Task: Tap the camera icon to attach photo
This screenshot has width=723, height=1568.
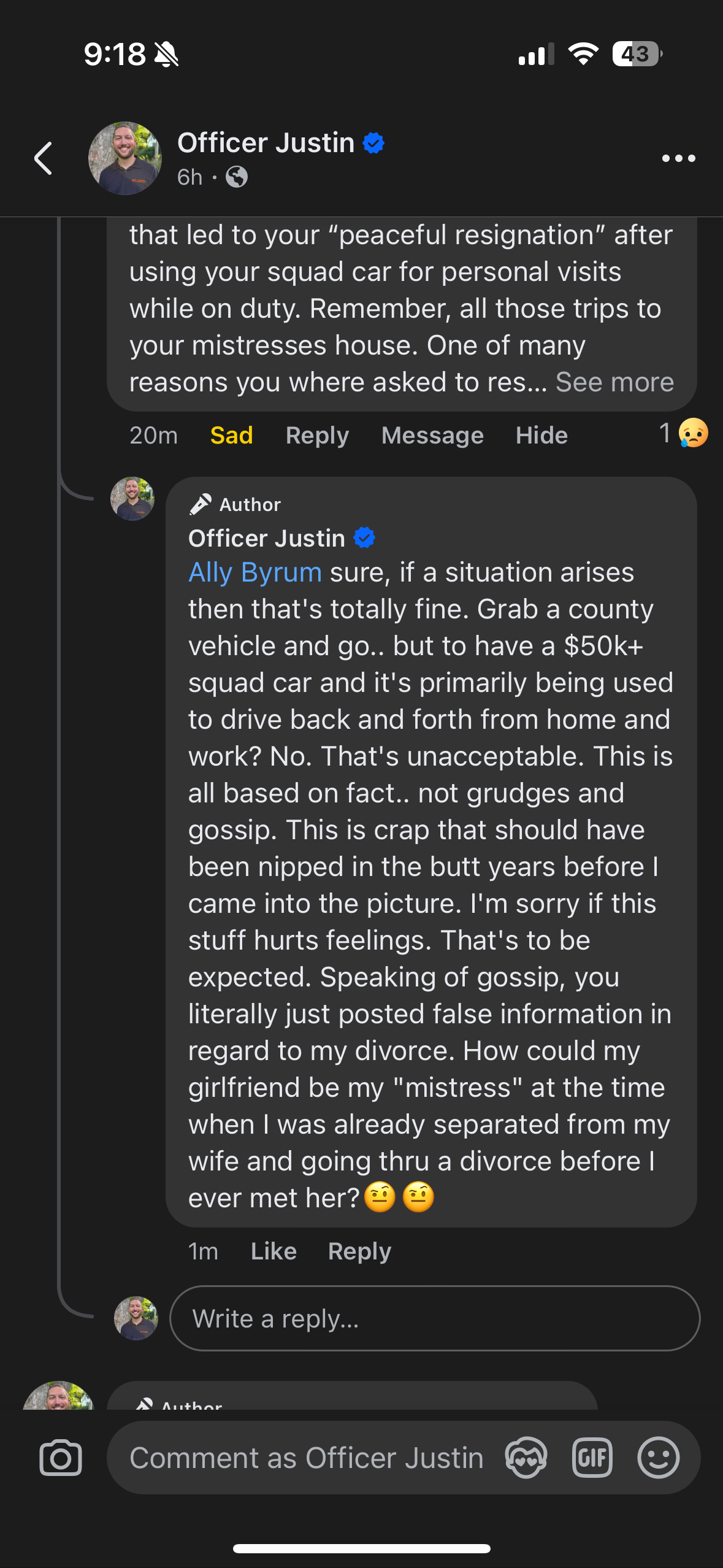Action: click(61, 1458)
